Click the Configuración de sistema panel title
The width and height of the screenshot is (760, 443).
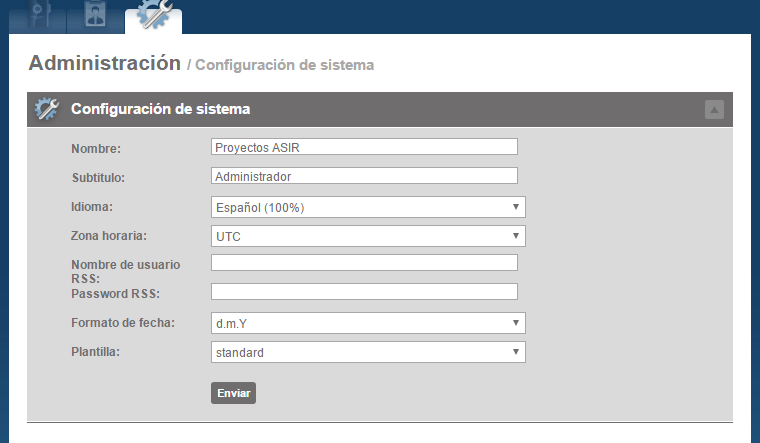pos(160,109)
